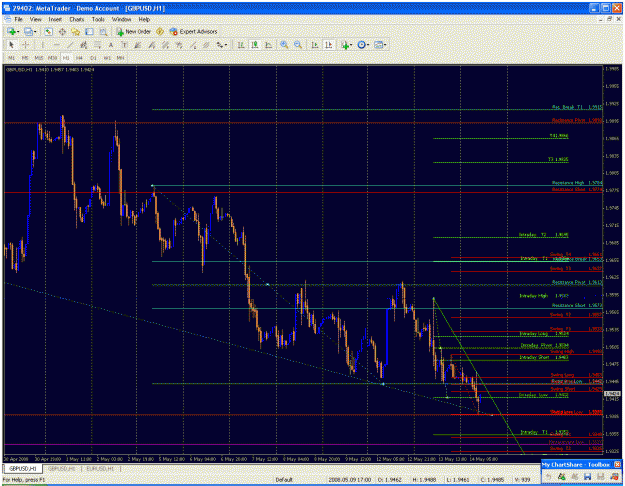The image size is (625, 486).
Task: Select the H1 timeframe button
Action: point(66,58)
